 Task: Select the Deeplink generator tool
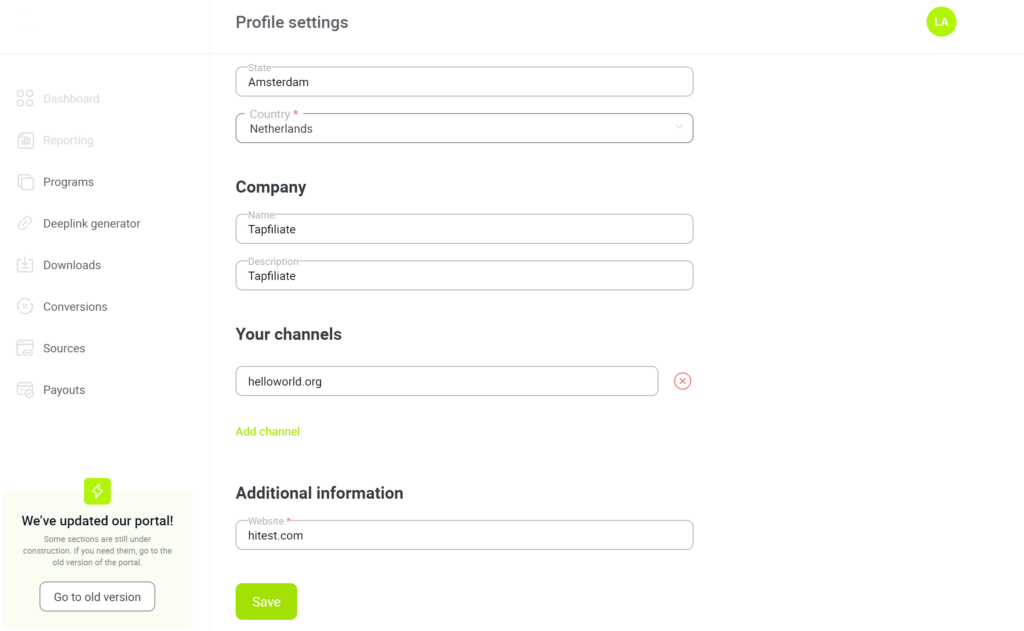(x=91, y=223)
